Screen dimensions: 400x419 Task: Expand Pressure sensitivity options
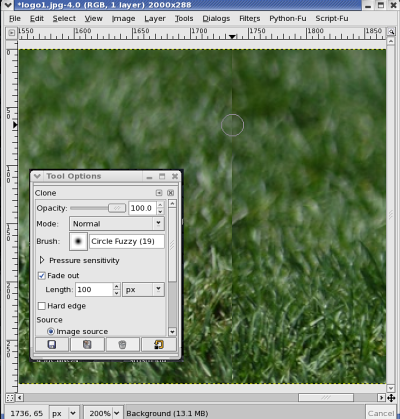click(42, 260)
